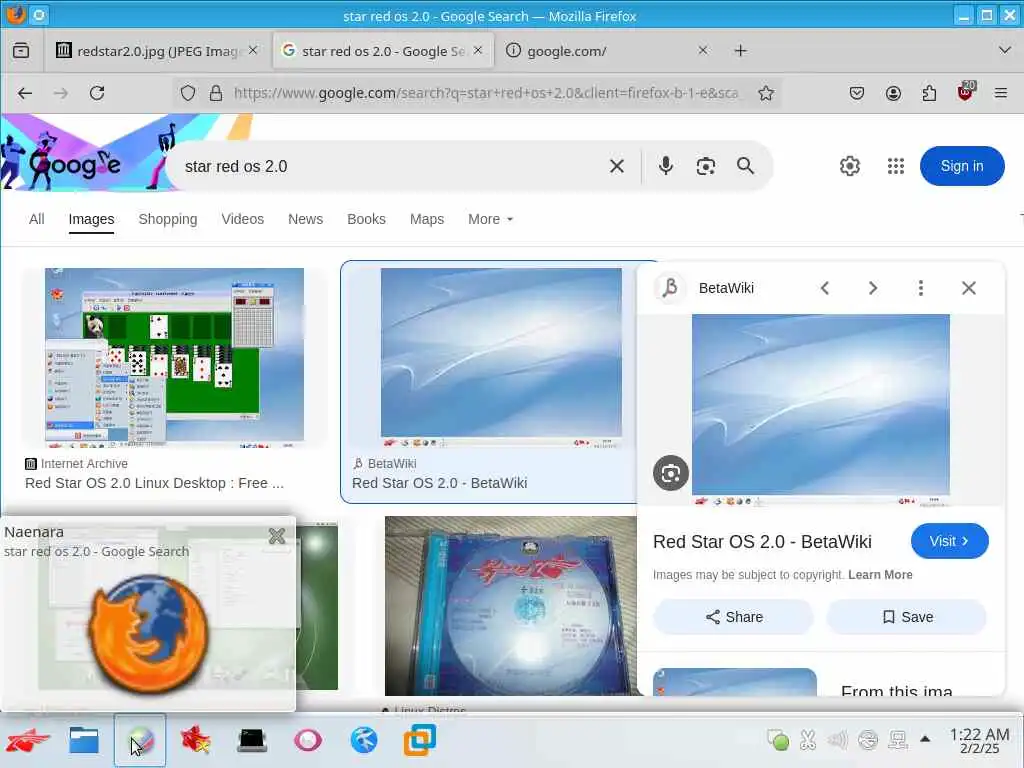Open the terminal from taskbar
Viewport: 1024px width, 768px height.
(x=252, y=741)
